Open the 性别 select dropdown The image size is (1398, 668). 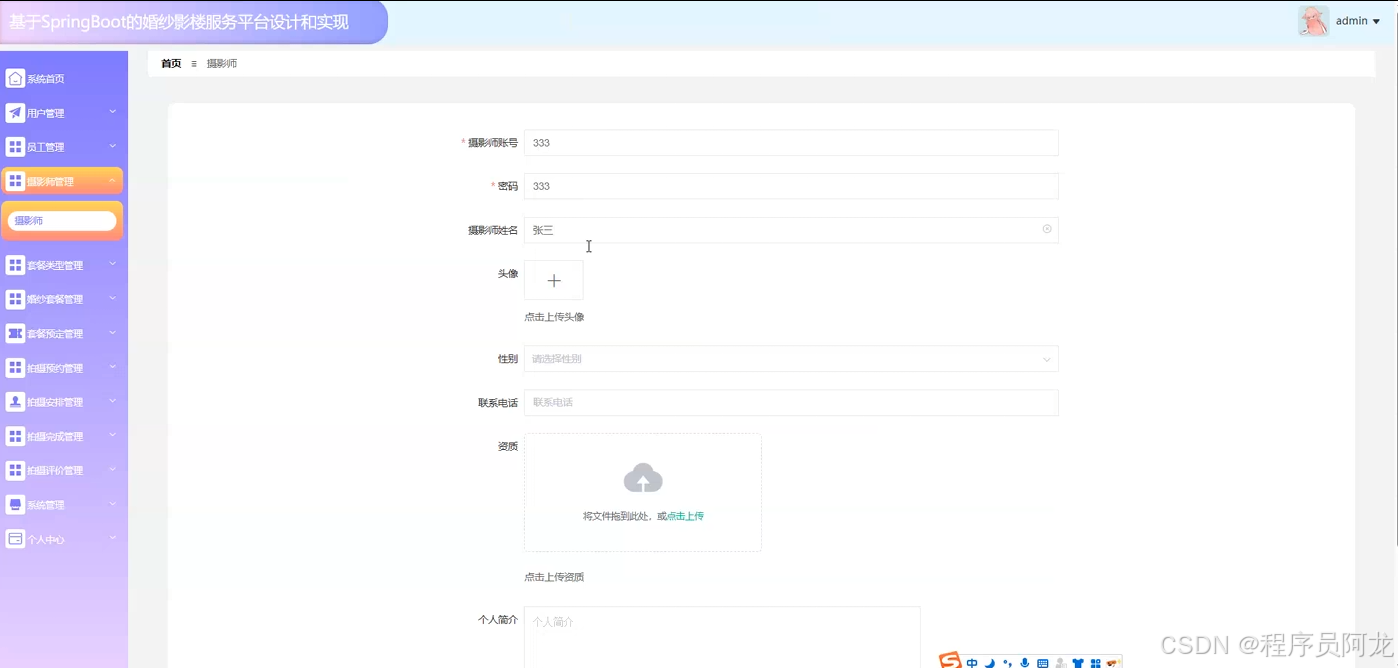click(x=791, y=359)
